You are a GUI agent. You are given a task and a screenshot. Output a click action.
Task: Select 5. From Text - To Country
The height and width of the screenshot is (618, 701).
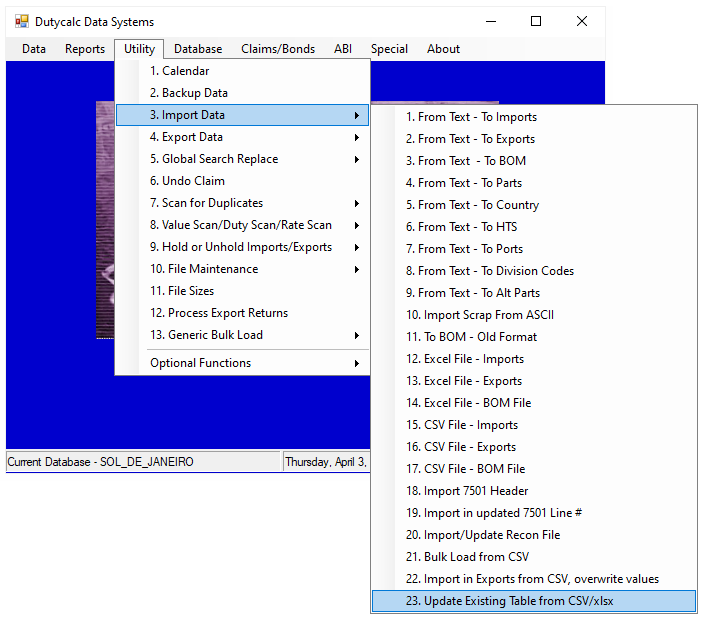click(534, 205)
